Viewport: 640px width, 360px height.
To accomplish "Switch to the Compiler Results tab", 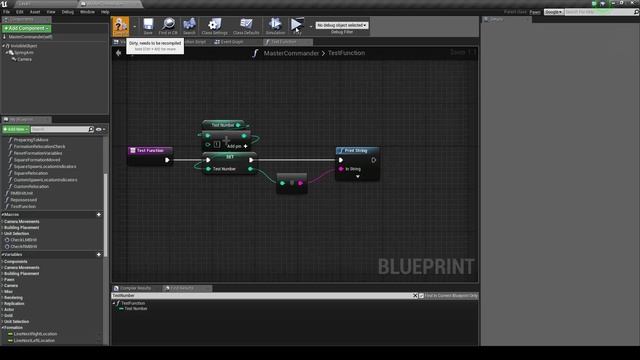I will pos(135,288).
